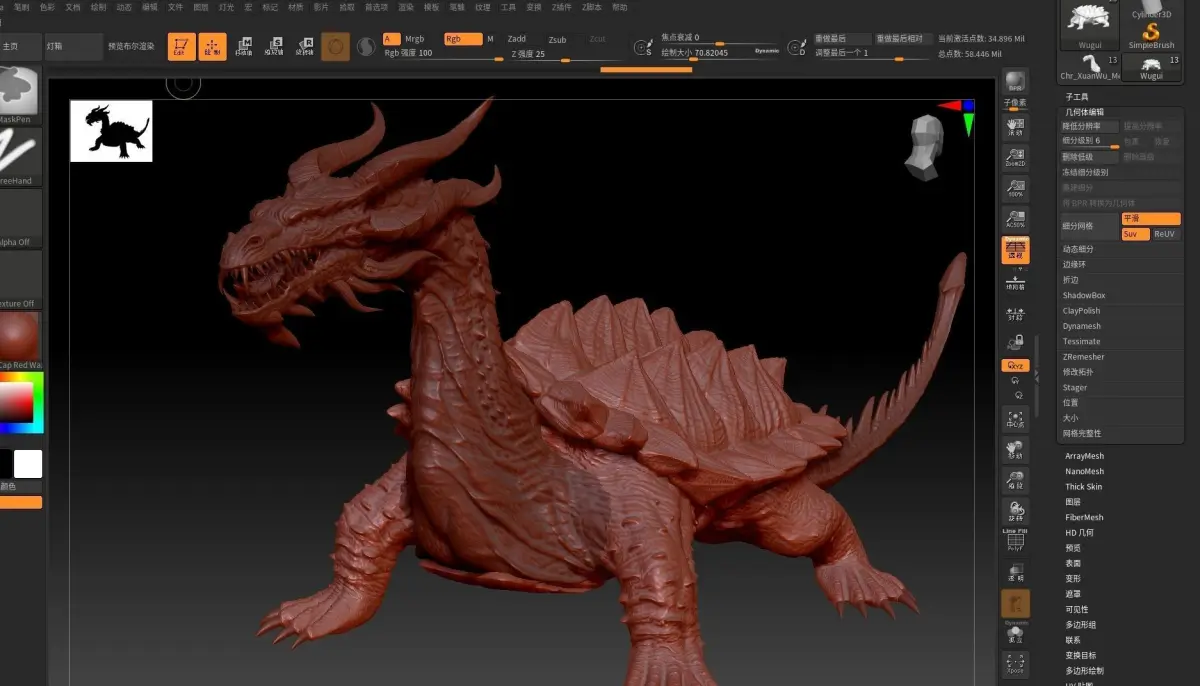Click the Zoom2D viewport icon
1200x686 pixels.
coord(1015,158)
